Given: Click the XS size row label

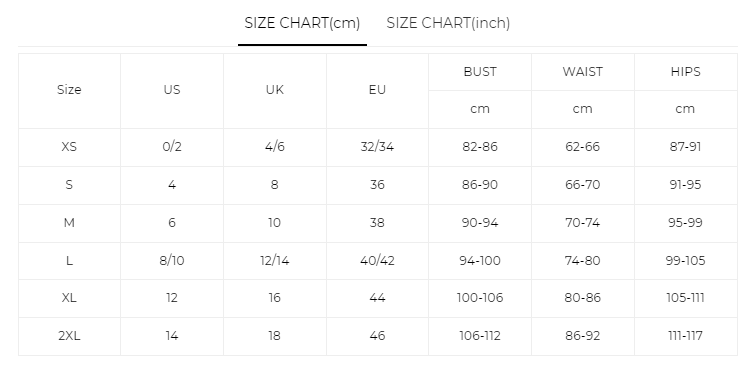Looking at the screenshot, I should coord(69,147).
